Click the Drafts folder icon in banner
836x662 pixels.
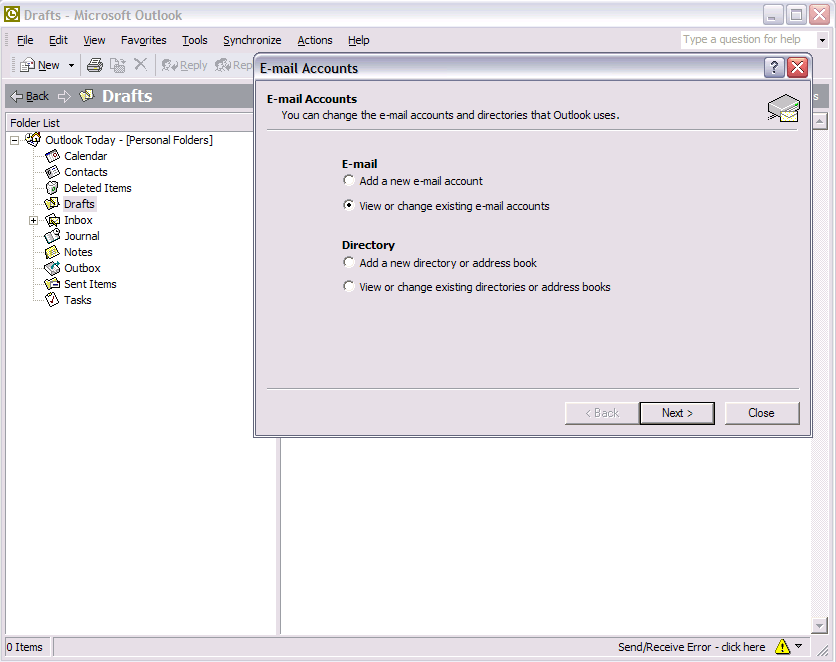[x=87, y=95]
